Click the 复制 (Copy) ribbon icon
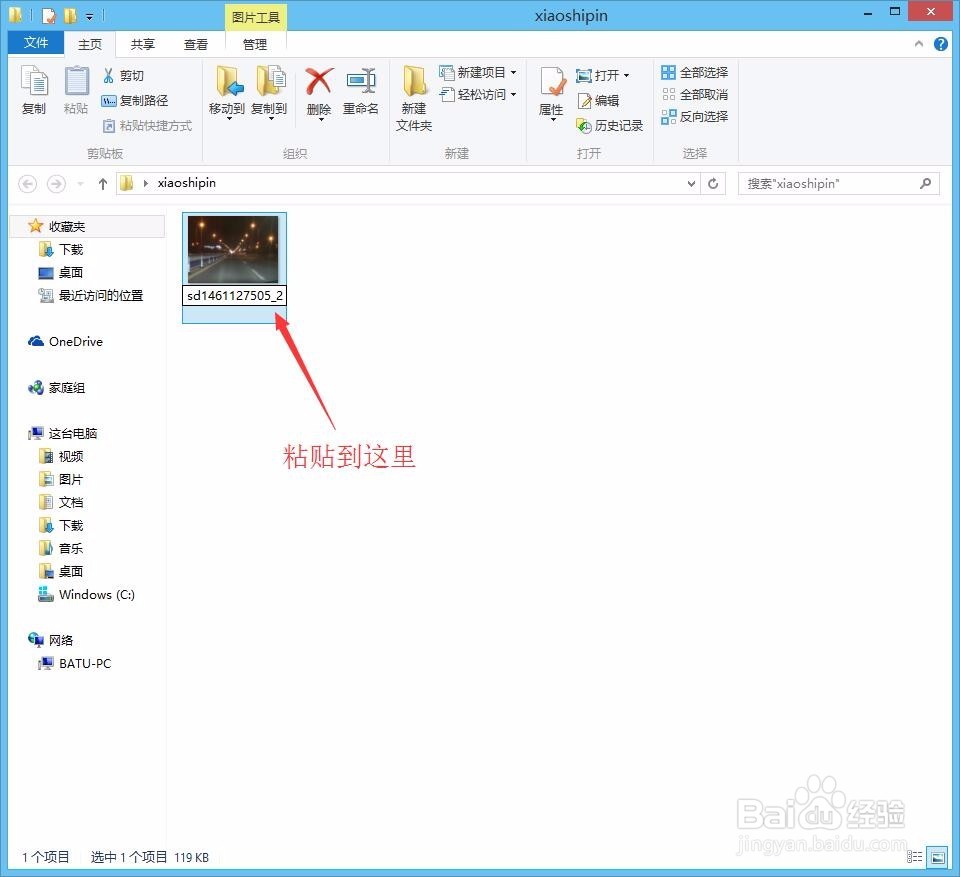Viewport: 960px width, 877px height. 34,90
